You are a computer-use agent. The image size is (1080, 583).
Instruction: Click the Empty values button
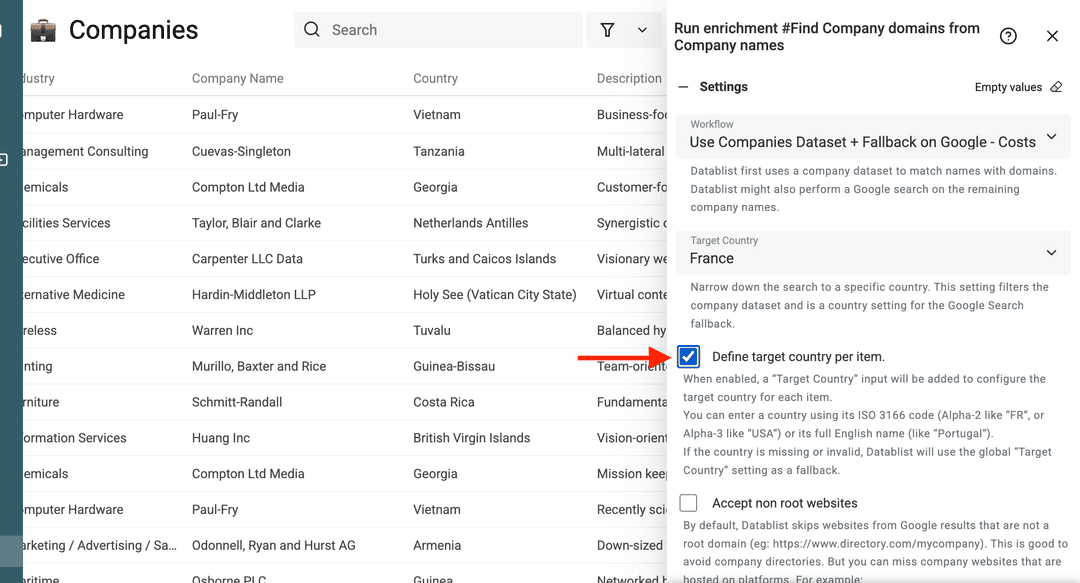pyautogui.click(x=1007, y=87)
